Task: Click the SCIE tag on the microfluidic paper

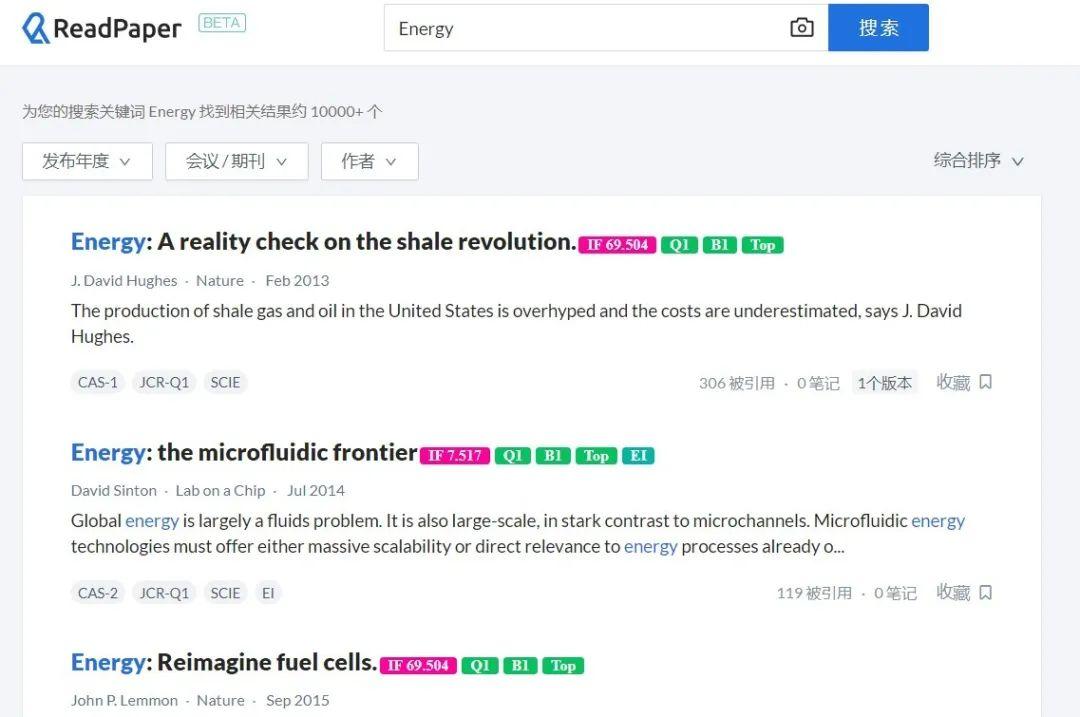Action: (225, 592)
